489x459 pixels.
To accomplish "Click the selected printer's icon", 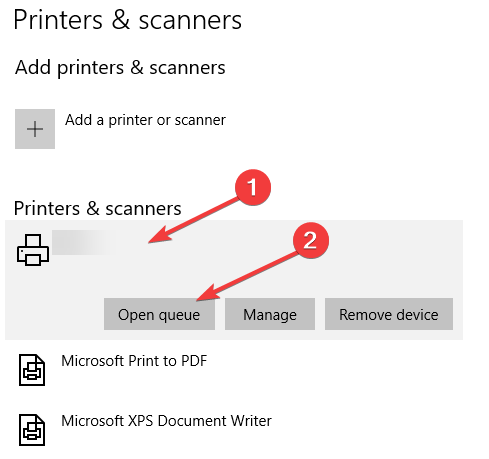I will pyautogui.click(x=33, y=250).
